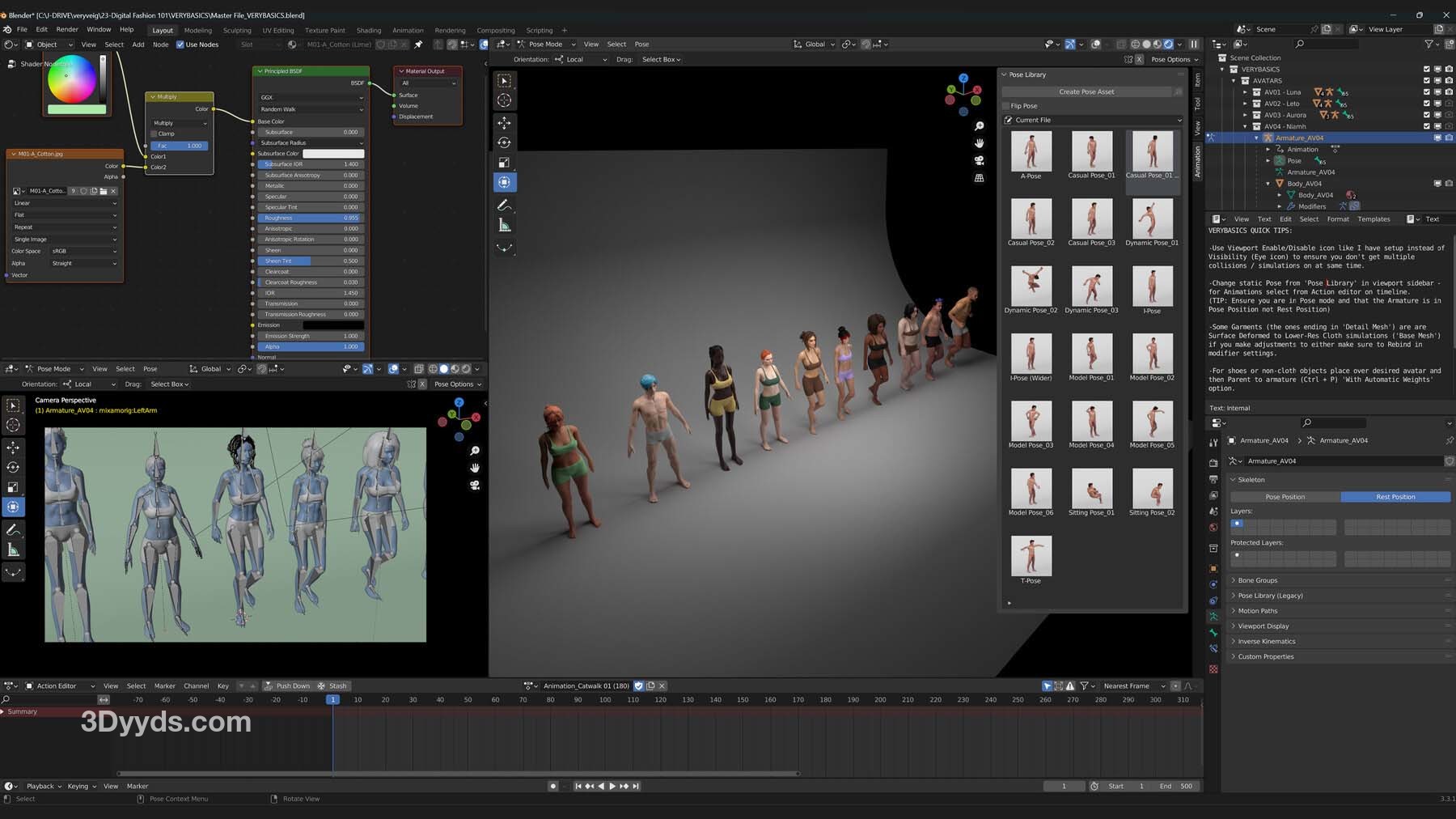Toggle the Clamp checkbox in Multiply node
The image size is (1456, 819).
click(x=154, y=134)
